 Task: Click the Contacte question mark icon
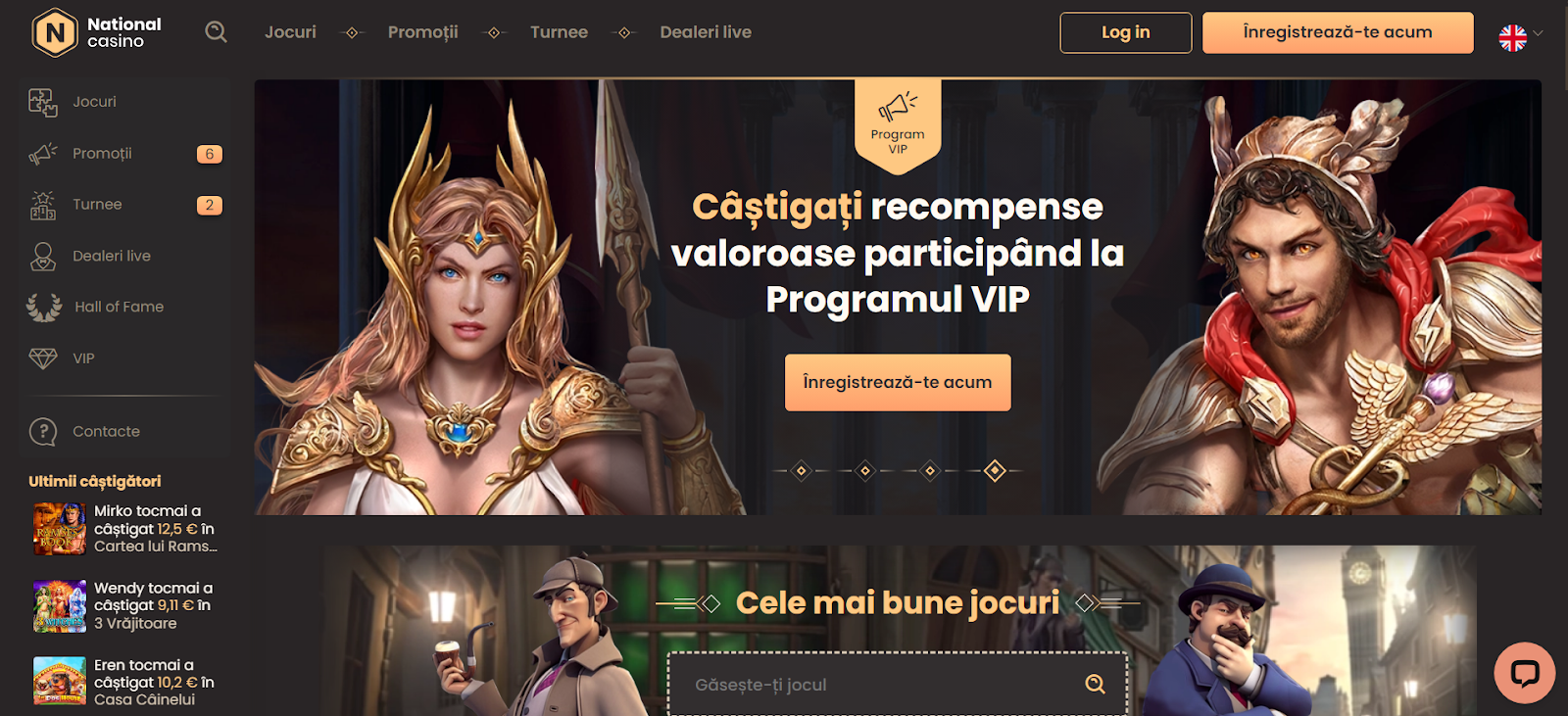coord(43,431)
